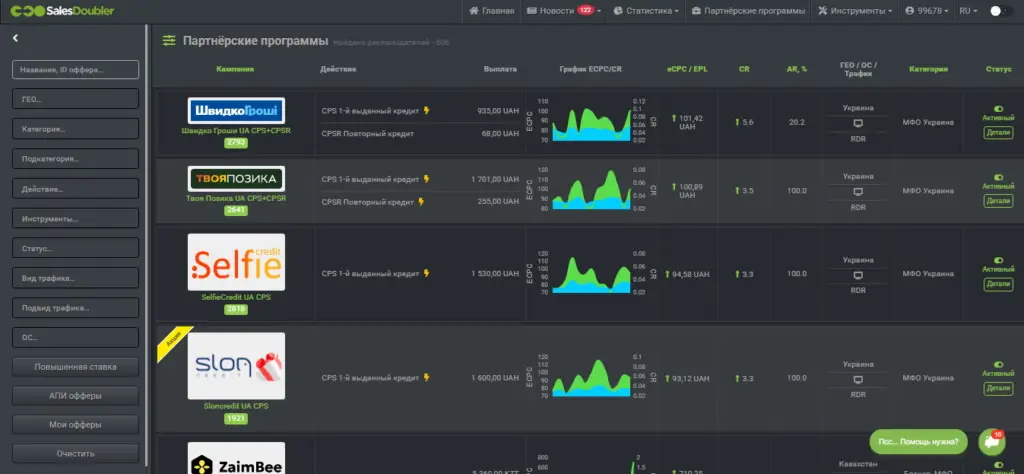Click the Детали button for SelfieCredit
Viewport: 1024px width, 474px height.
(998, 284)
